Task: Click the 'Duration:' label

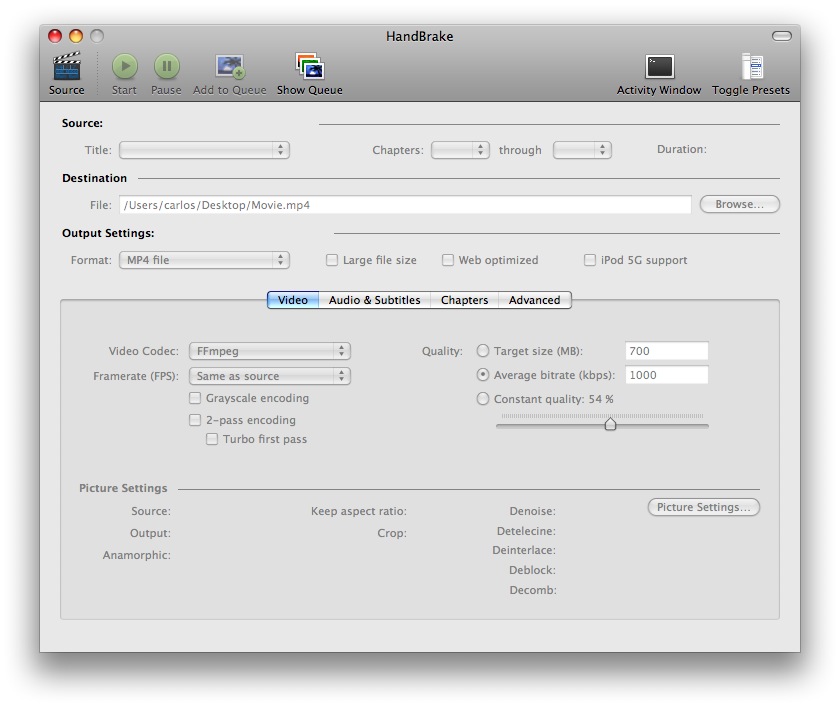Action: (682, 149)
